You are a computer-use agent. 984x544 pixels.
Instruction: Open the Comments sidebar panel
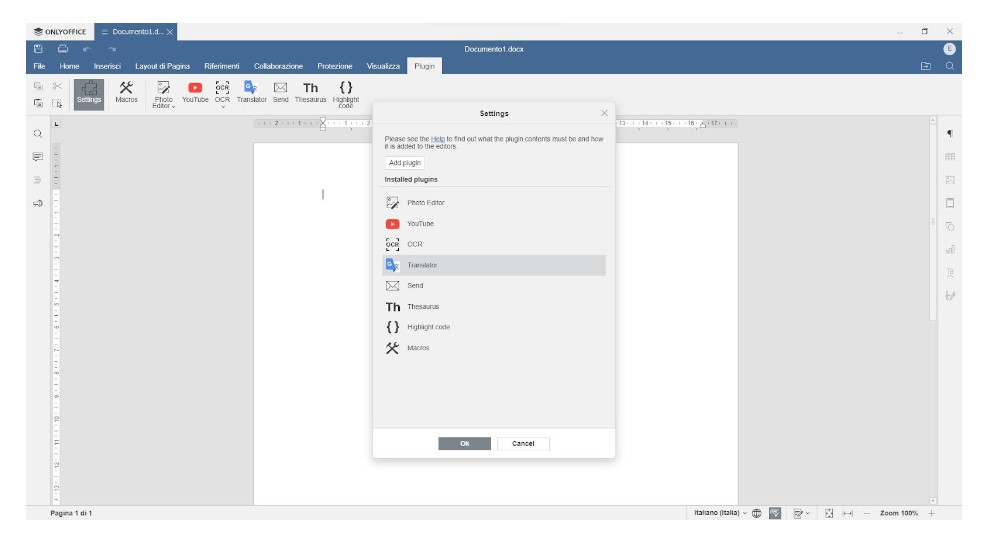(x=38, y=157)
